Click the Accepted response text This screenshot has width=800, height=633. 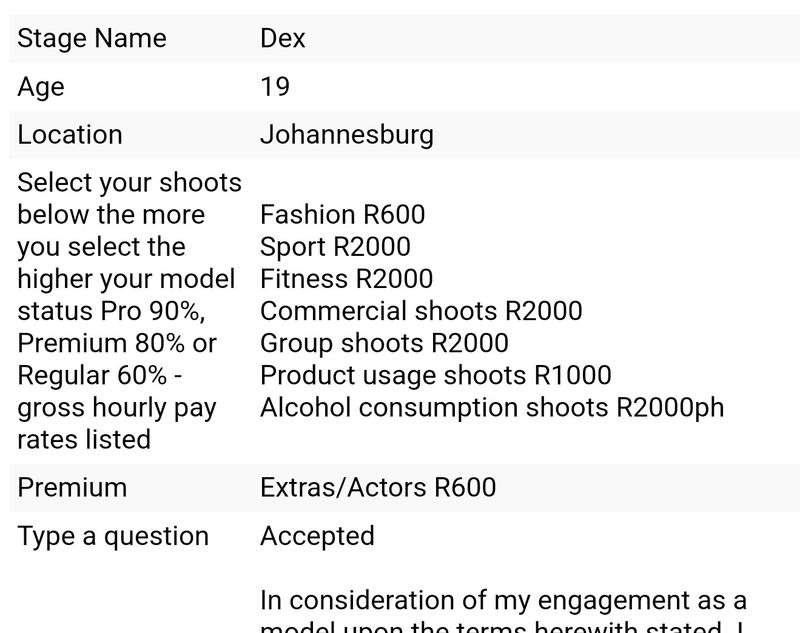[x=317, y=536]
